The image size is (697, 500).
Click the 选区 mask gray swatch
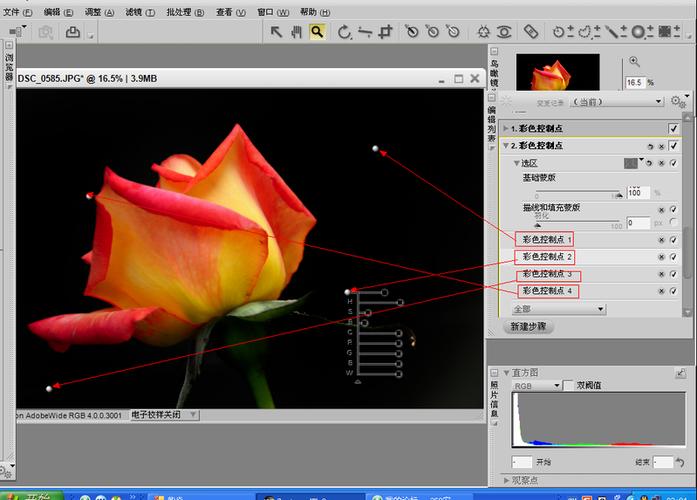630,164
